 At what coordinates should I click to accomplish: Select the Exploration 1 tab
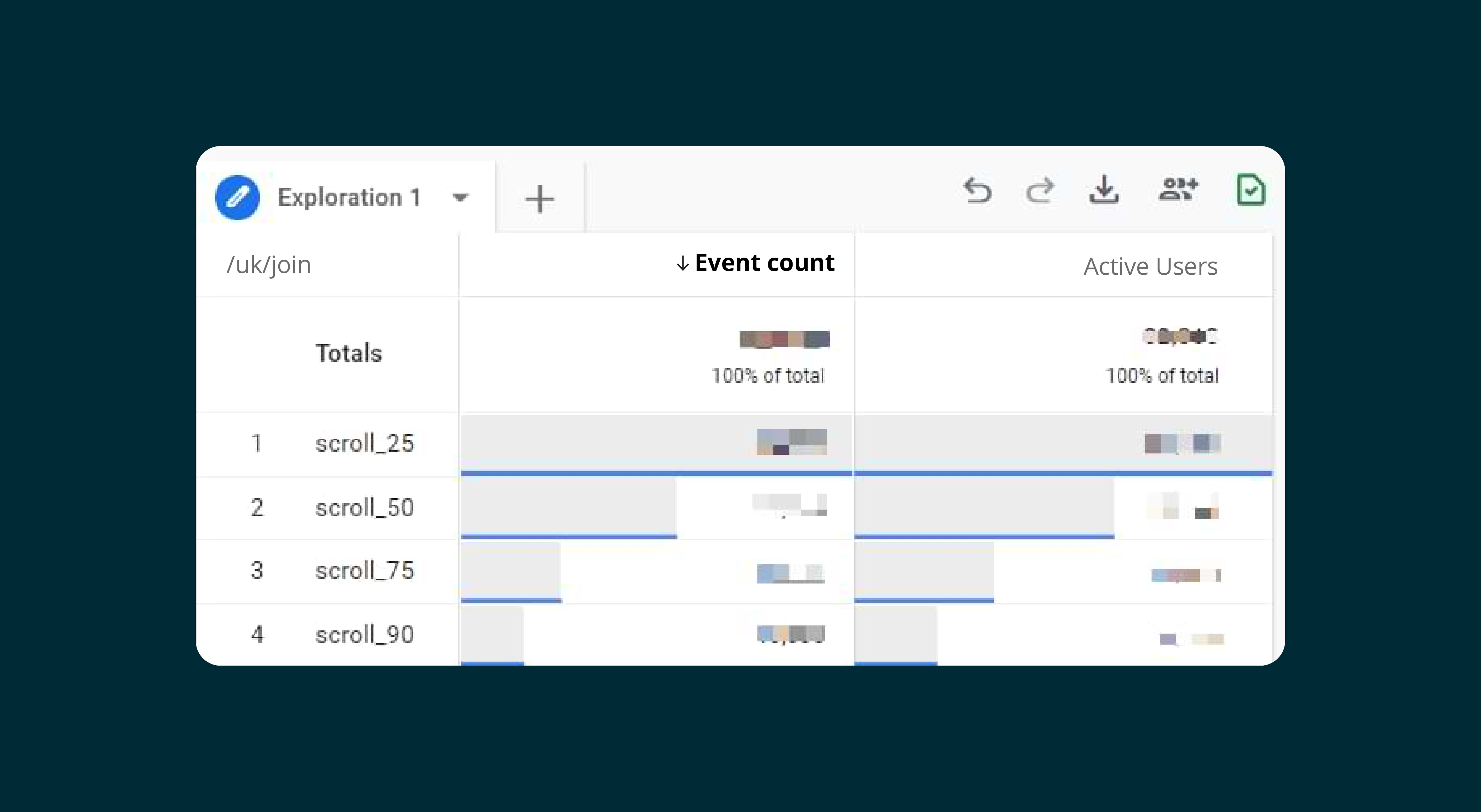[349, 198]
